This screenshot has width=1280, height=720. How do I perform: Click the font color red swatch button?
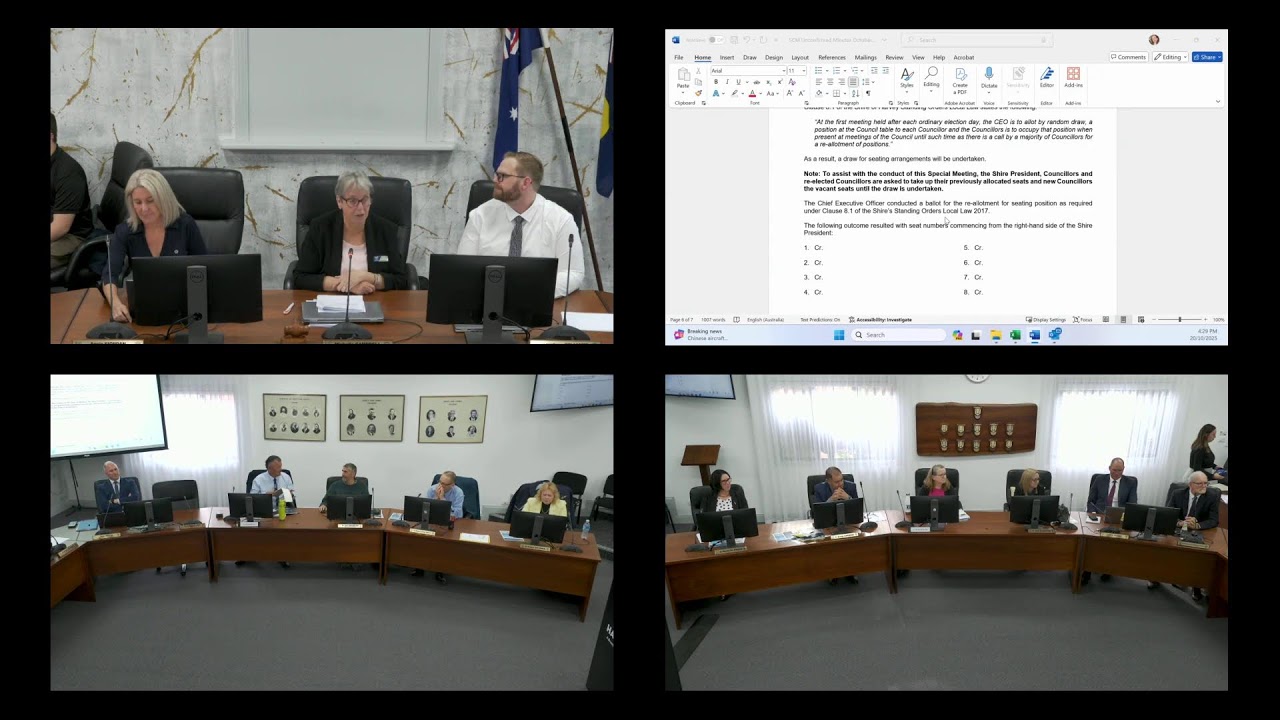[752, 93]
